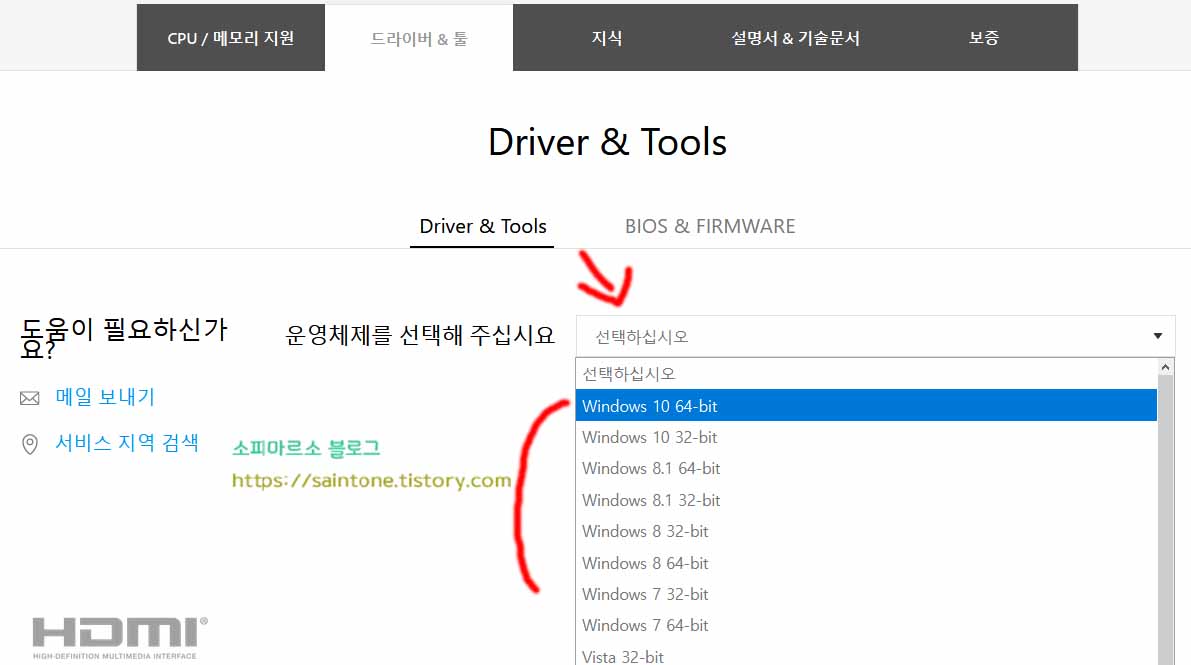The height and width of the screenshot is (665, 1191).
Task: Pick Windows 8 32-bit option
Action: 866,531
